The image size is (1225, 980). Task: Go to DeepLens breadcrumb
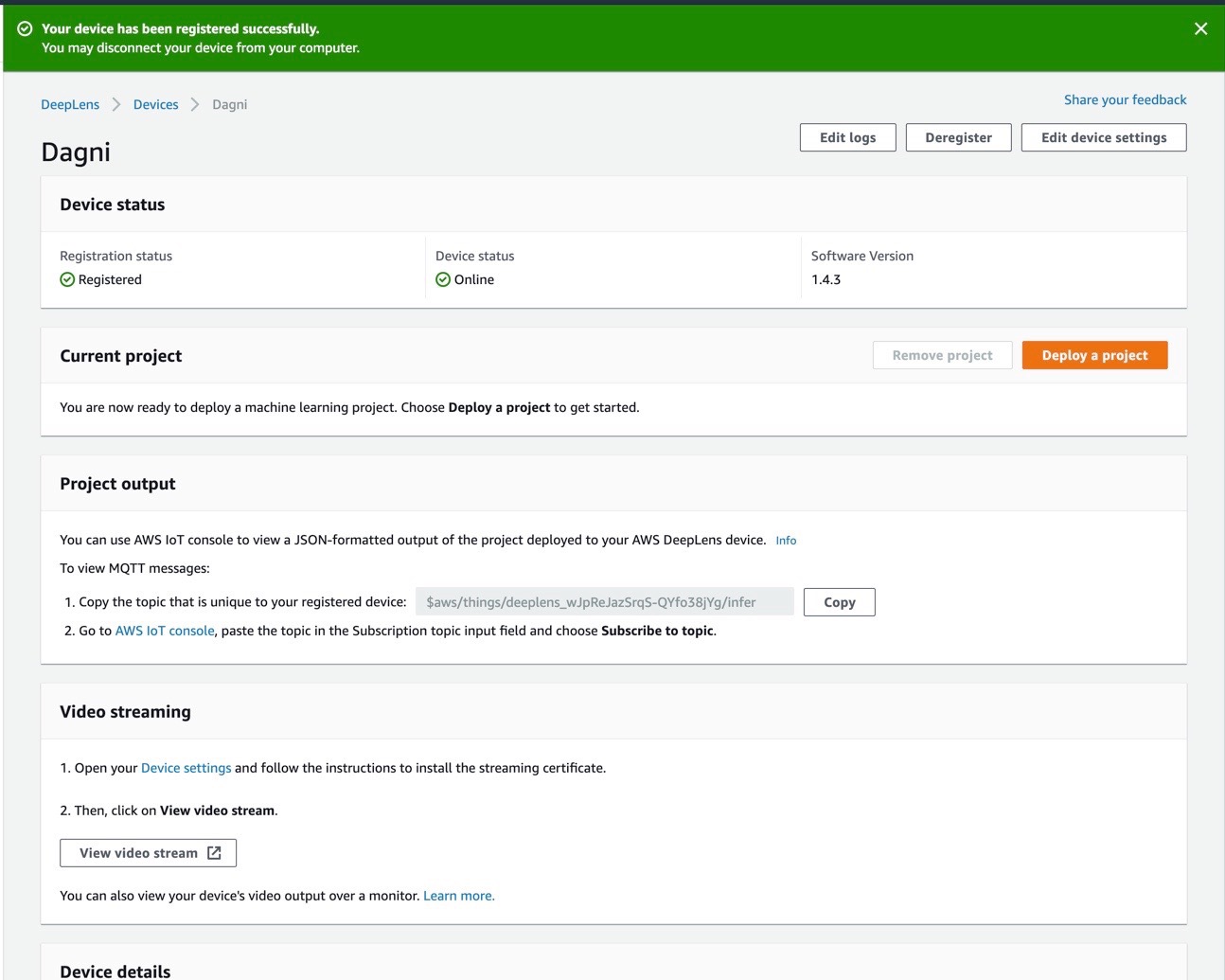pyautogui.click(x=70, y=104)
